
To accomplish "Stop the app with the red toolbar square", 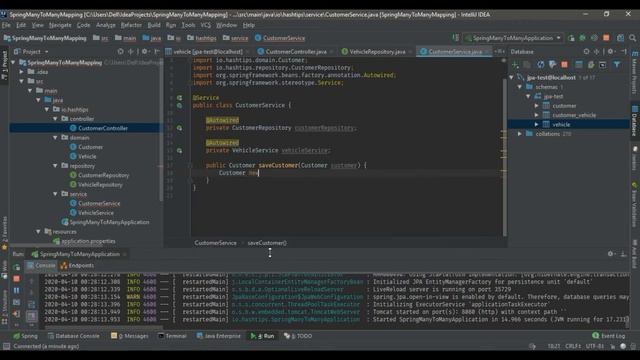I will click(606, 38).
